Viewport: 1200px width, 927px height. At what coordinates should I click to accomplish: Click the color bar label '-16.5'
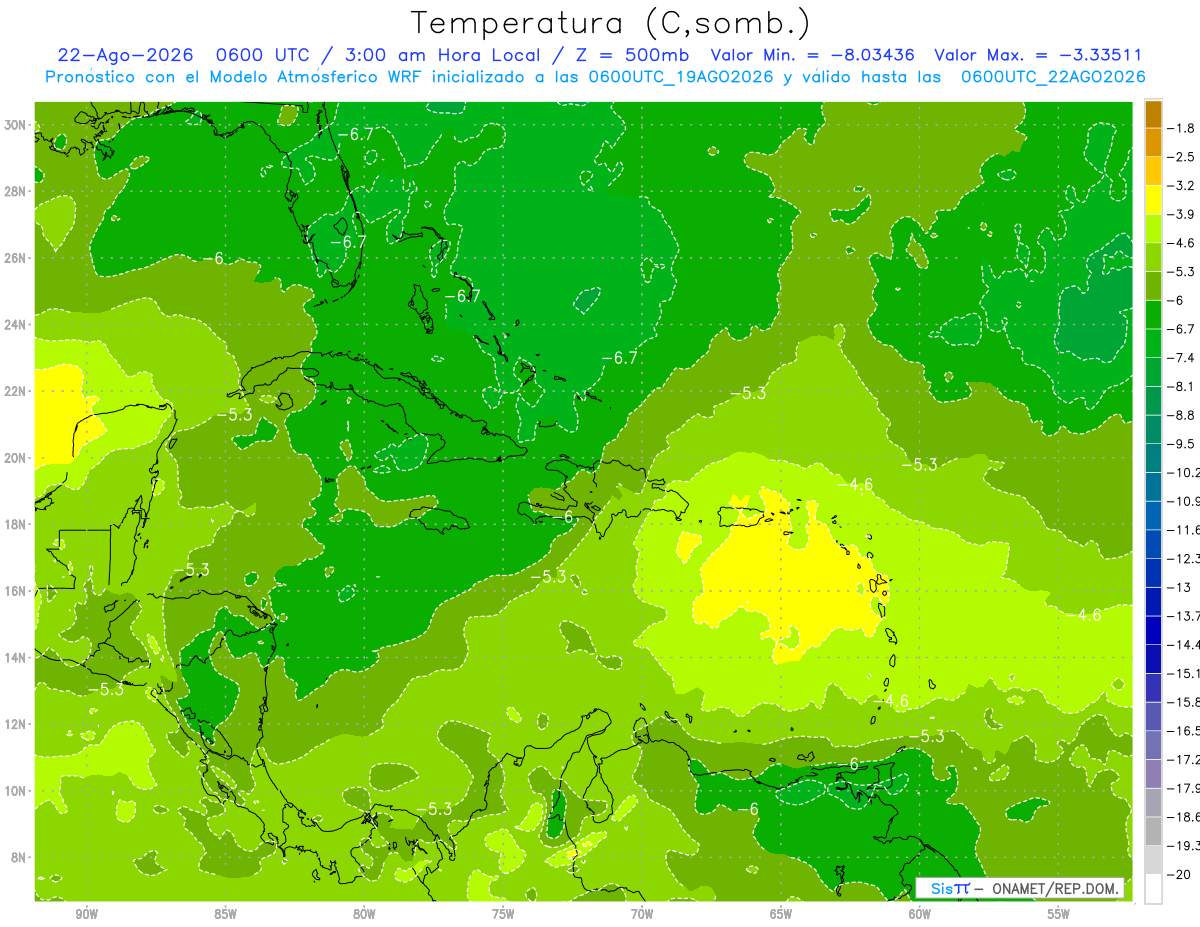click(x=1184, y=730)
